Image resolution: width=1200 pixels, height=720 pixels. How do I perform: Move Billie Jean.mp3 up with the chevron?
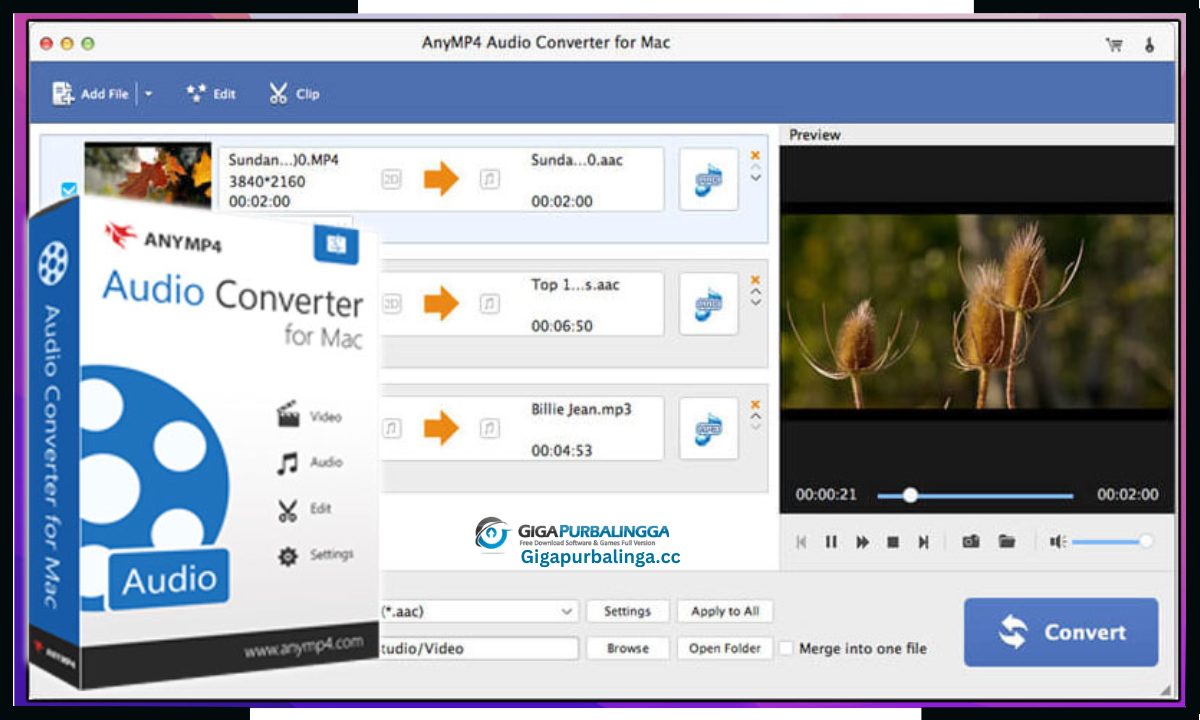point(756,417)
